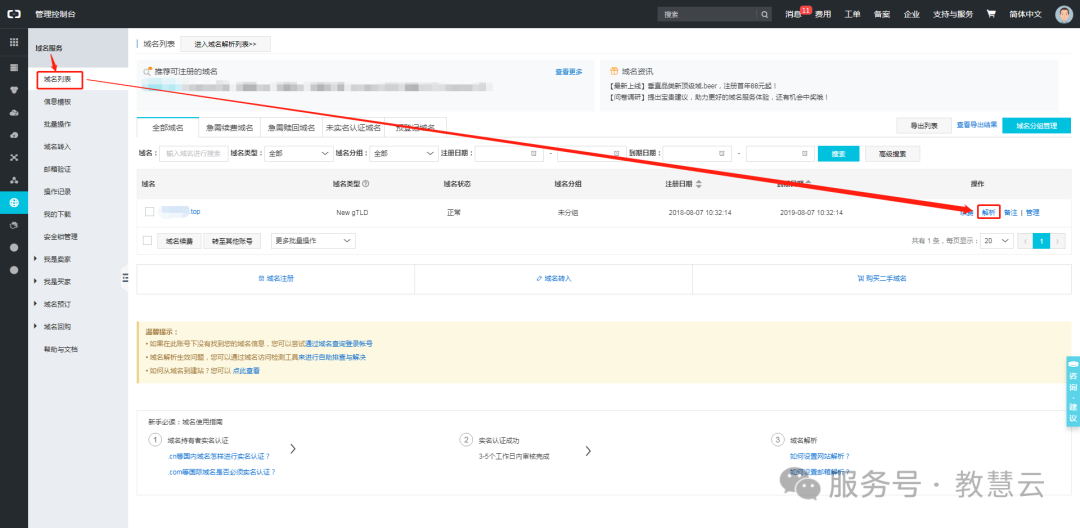Switch to the 急需续费域名 tab

coord(229,128)
